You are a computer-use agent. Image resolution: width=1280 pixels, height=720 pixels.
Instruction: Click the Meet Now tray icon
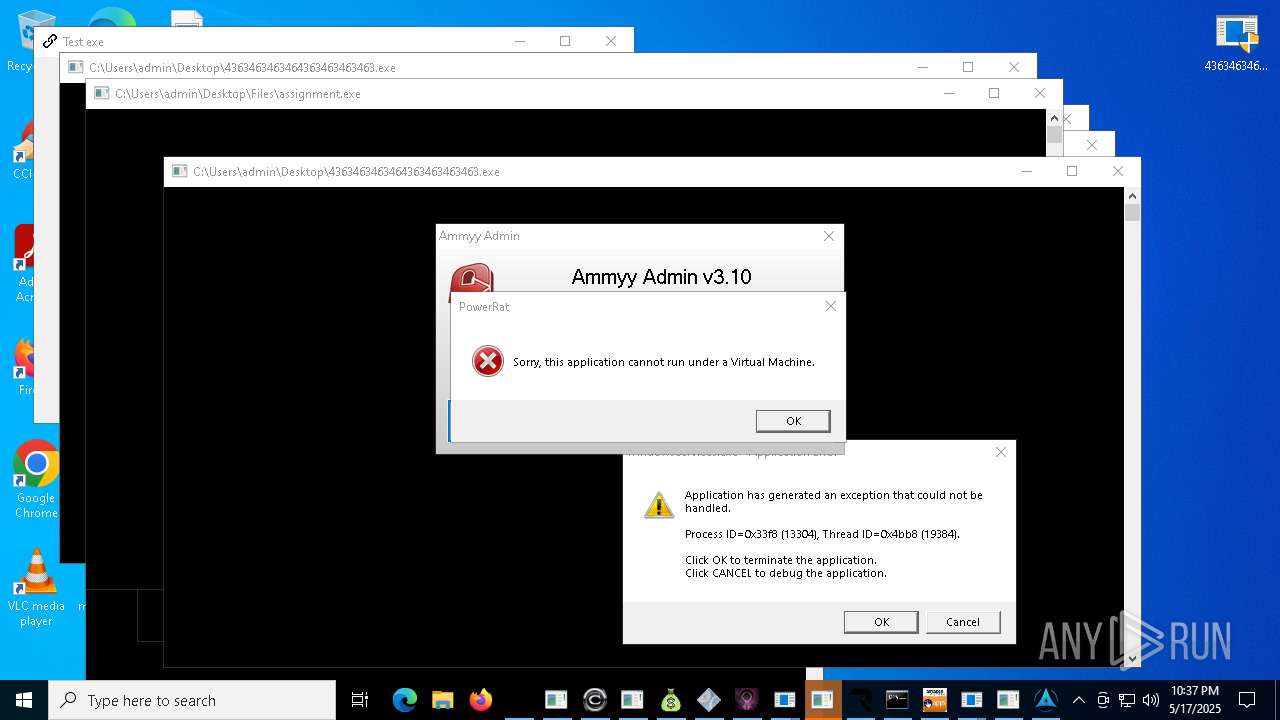point(1103,700)
